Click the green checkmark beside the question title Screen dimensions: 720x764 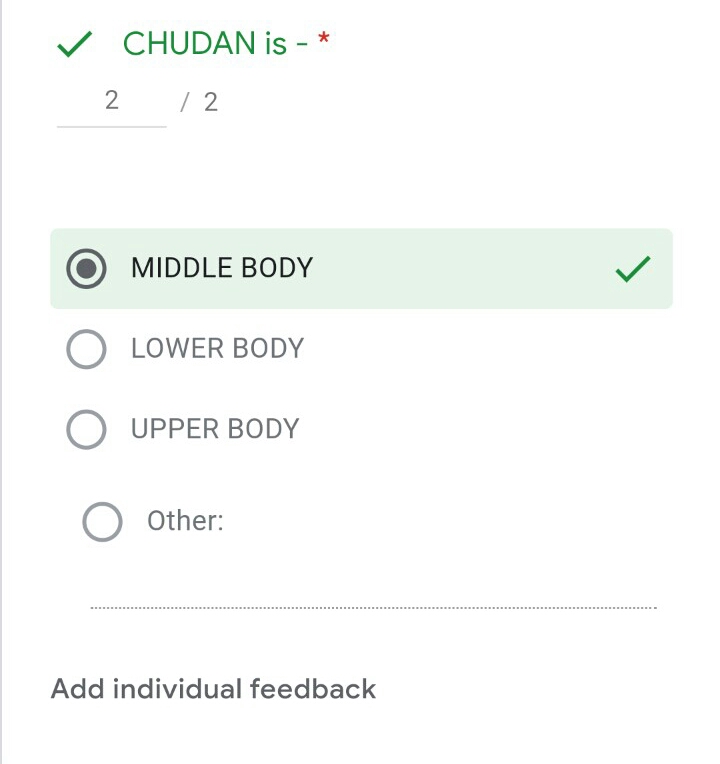pos(75,44)
